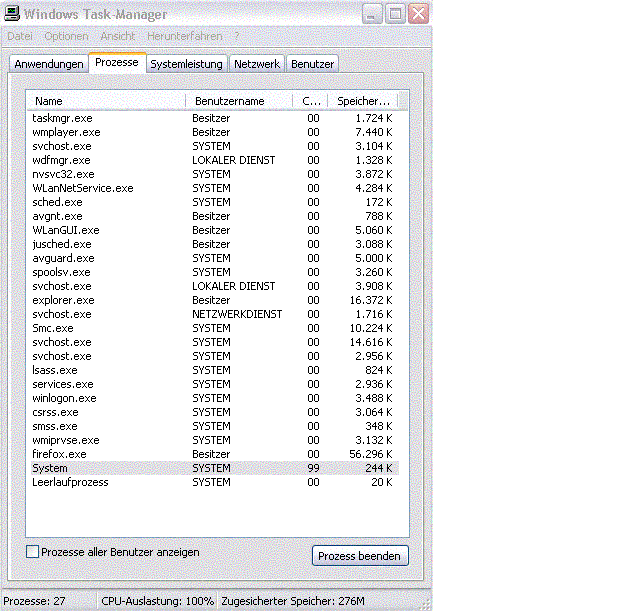Select the explorer.exe process
This screenshot has width=640, height=611.
215,300
